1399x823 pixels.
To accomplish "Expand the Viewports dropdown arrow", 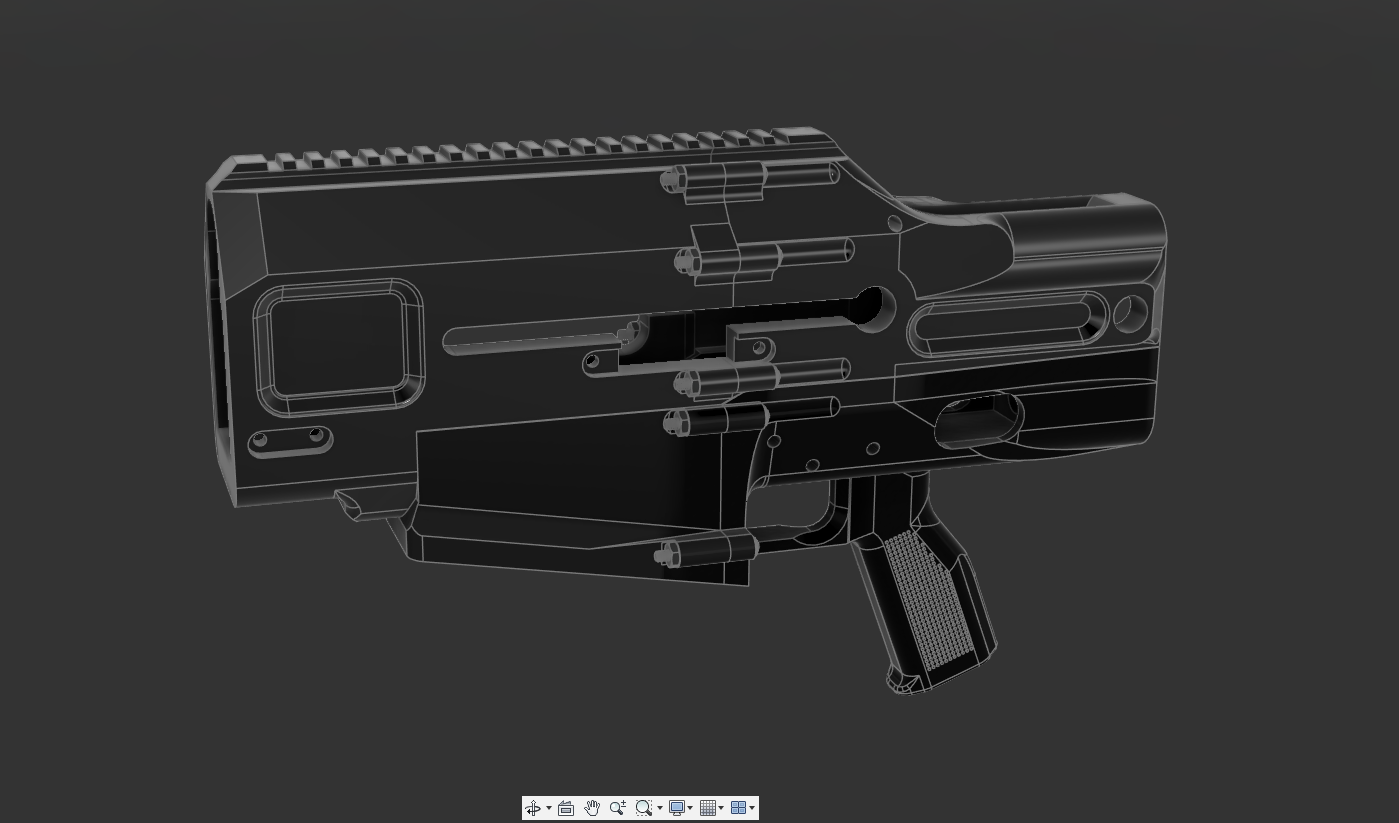I will click(x=752, y=808).
